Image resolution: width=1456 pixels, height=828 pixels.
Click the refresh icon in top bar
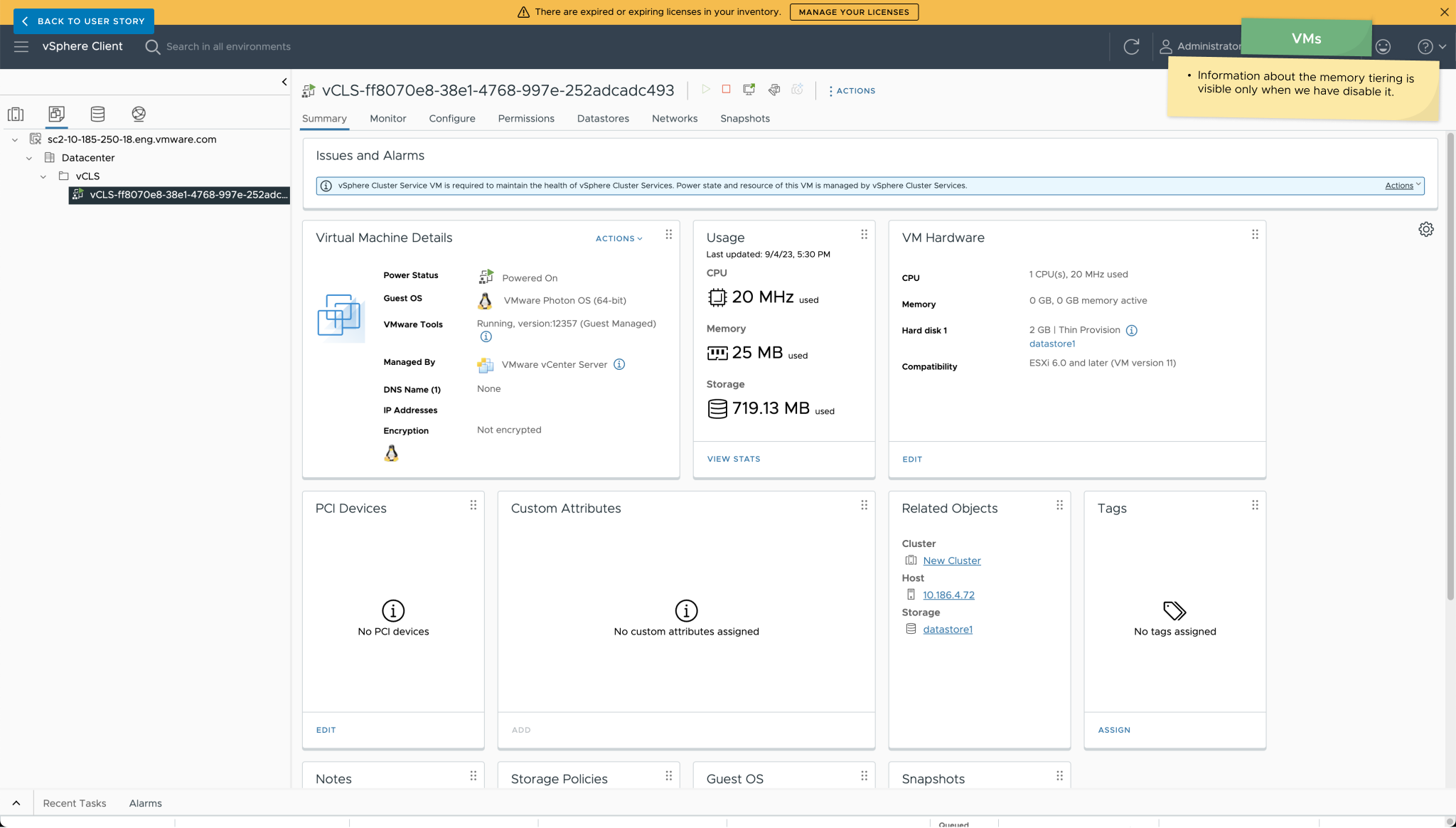(1131, 47)
